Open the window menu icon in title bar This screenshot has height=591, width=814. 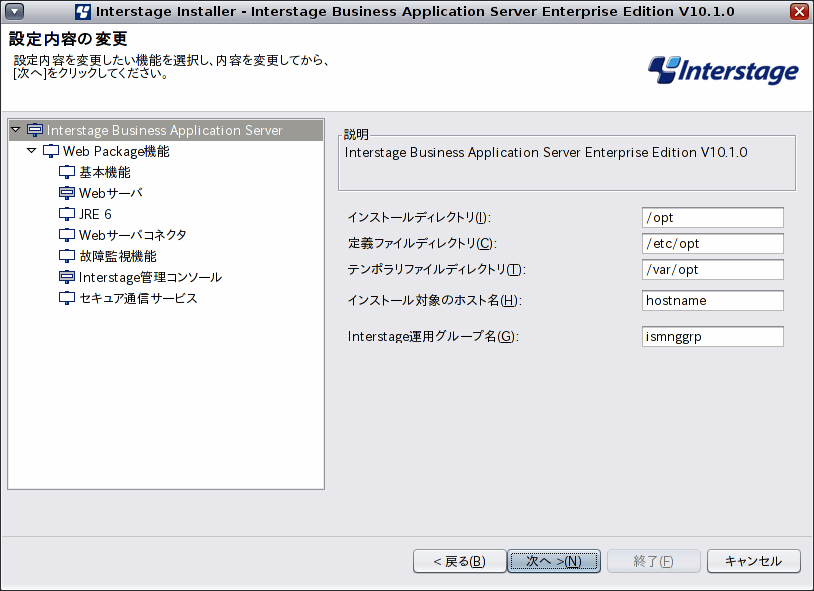(14, 11)
